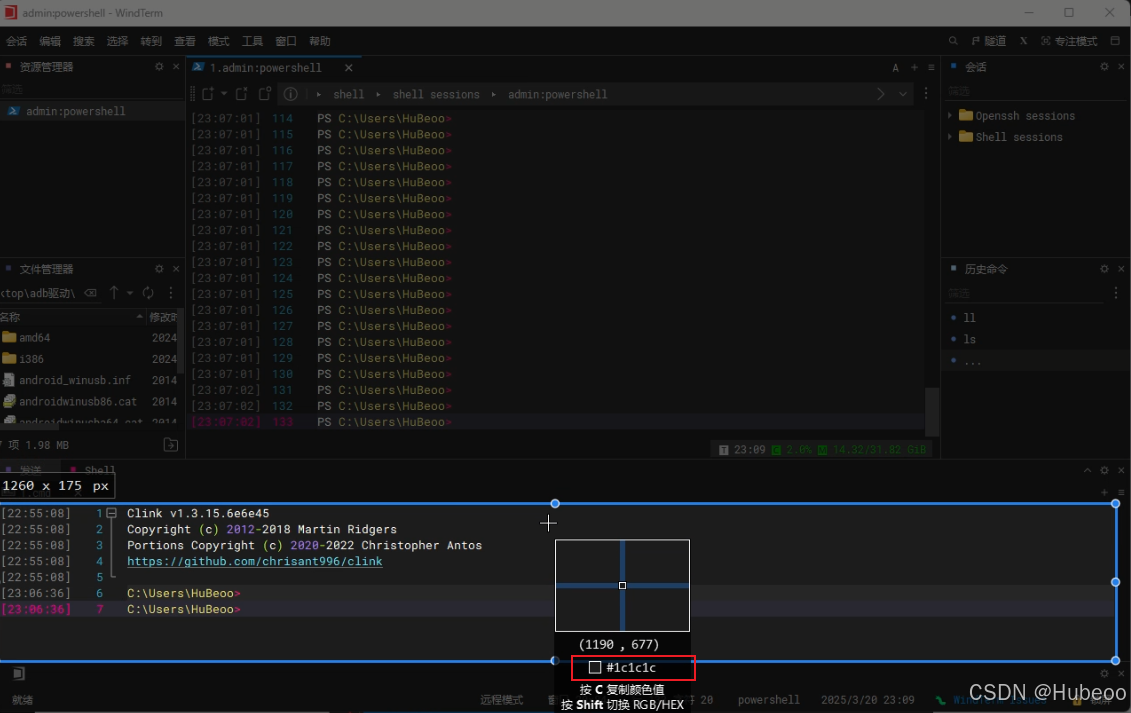Open the github.com/chrisant996/clink link
The image size is (1131, 713).
coord(255,561)
